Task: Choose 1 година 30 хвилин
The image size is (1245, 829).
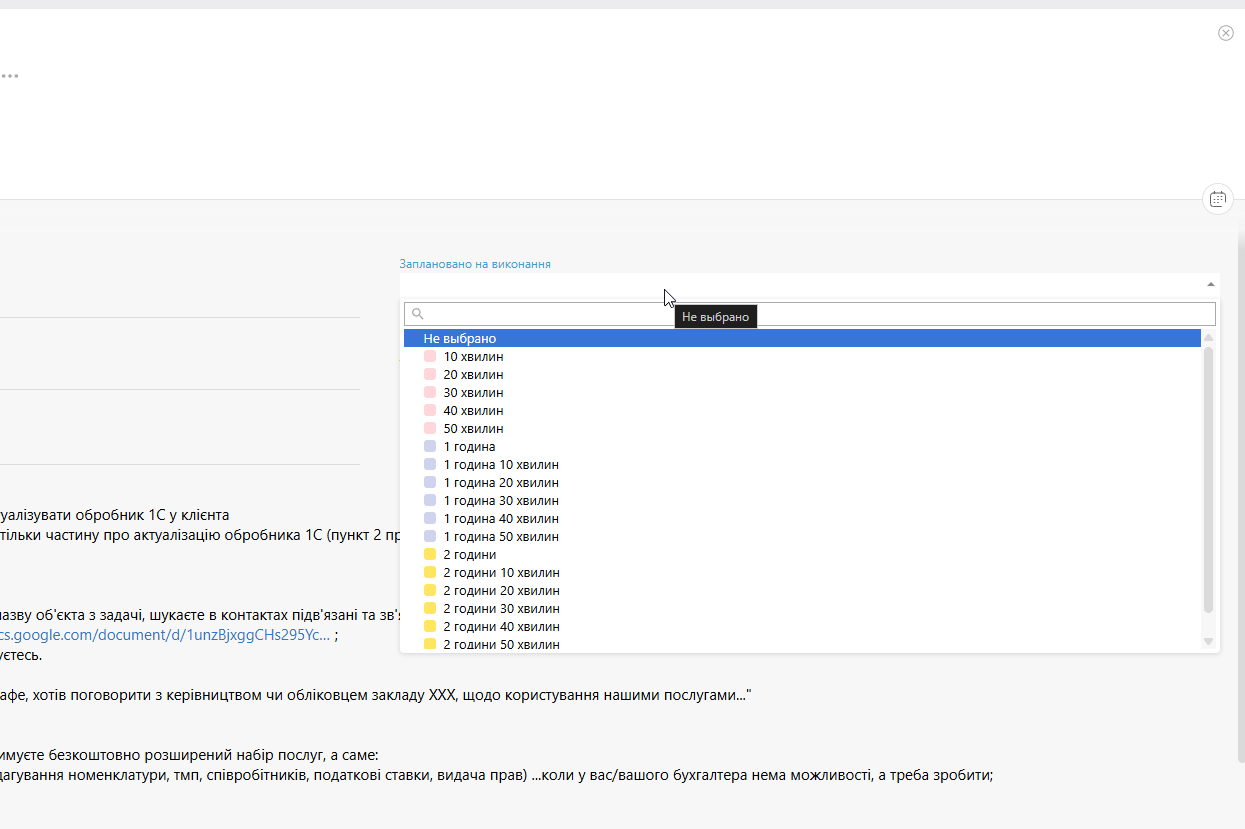Action: 802,500
